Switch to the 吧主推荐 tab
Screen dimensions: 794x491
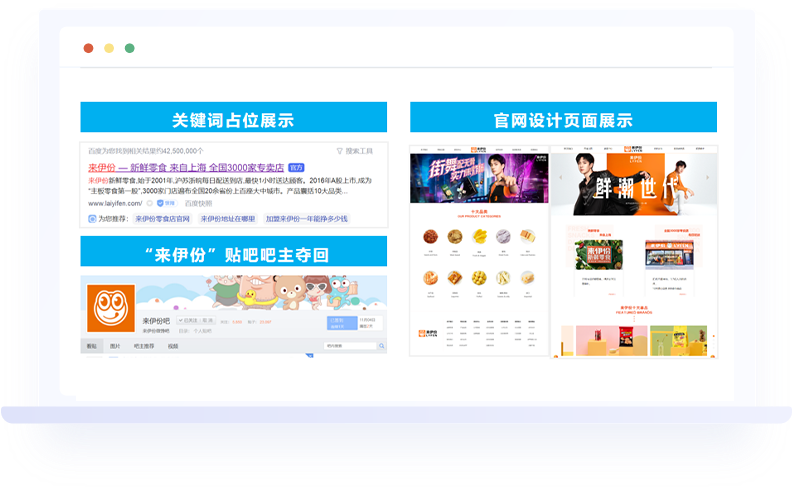tap(144, 346)
